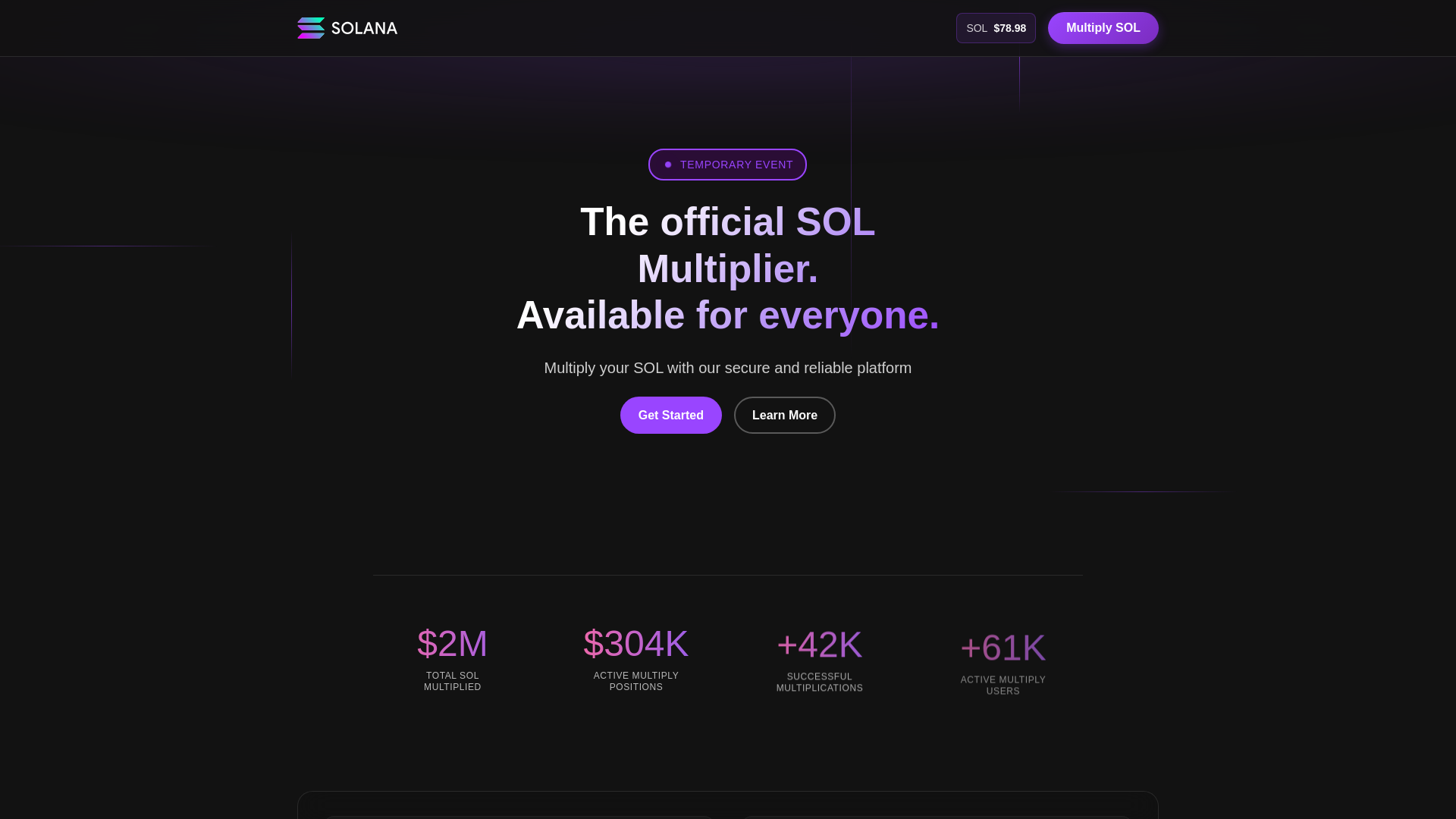Click the Get Started button
The width and height of the screenshot is (1456, 819).
(x=671, y=416)
